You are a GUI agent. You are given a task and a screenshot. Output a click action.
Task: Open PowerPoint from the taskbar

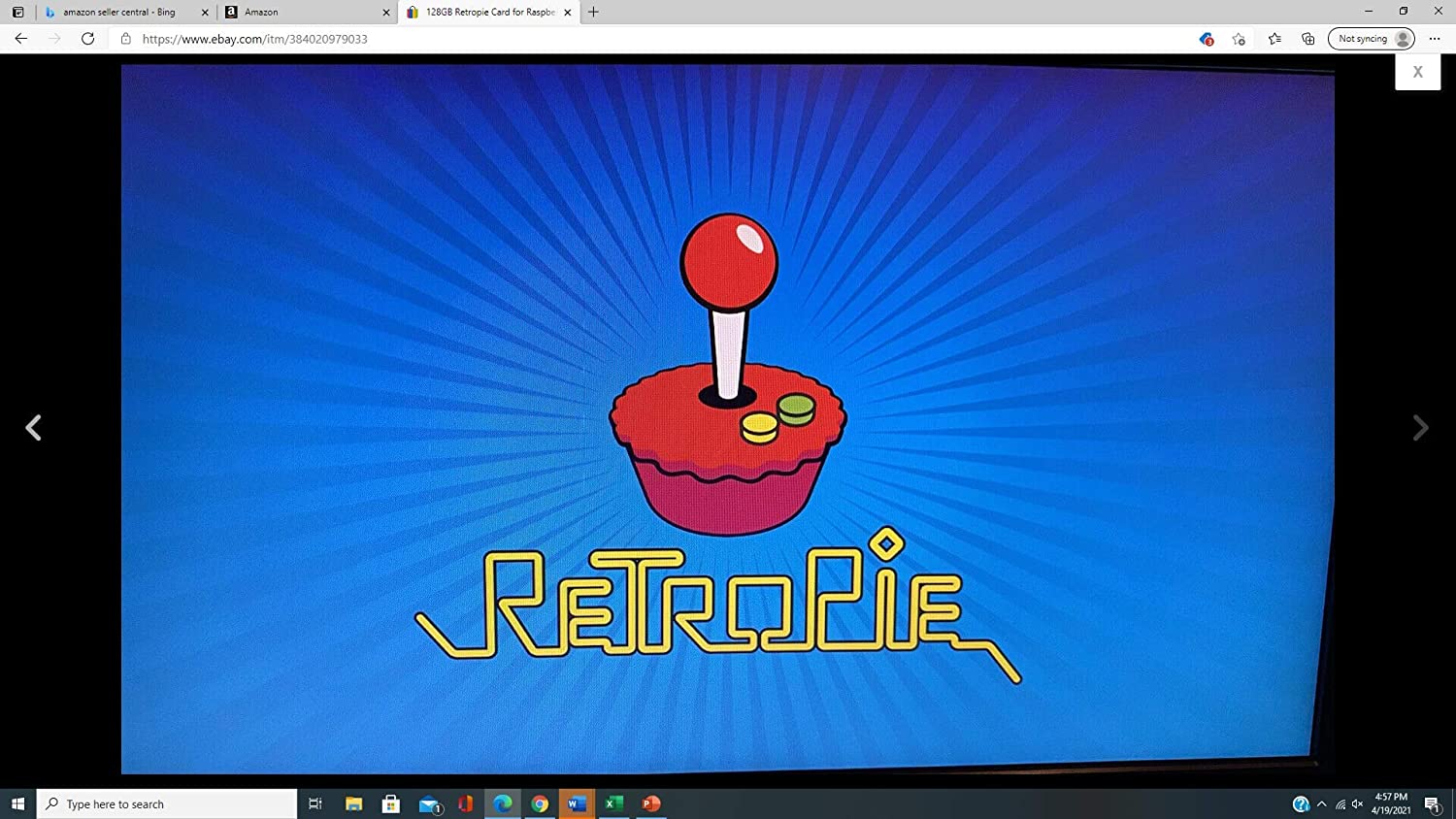click(651, 803)
